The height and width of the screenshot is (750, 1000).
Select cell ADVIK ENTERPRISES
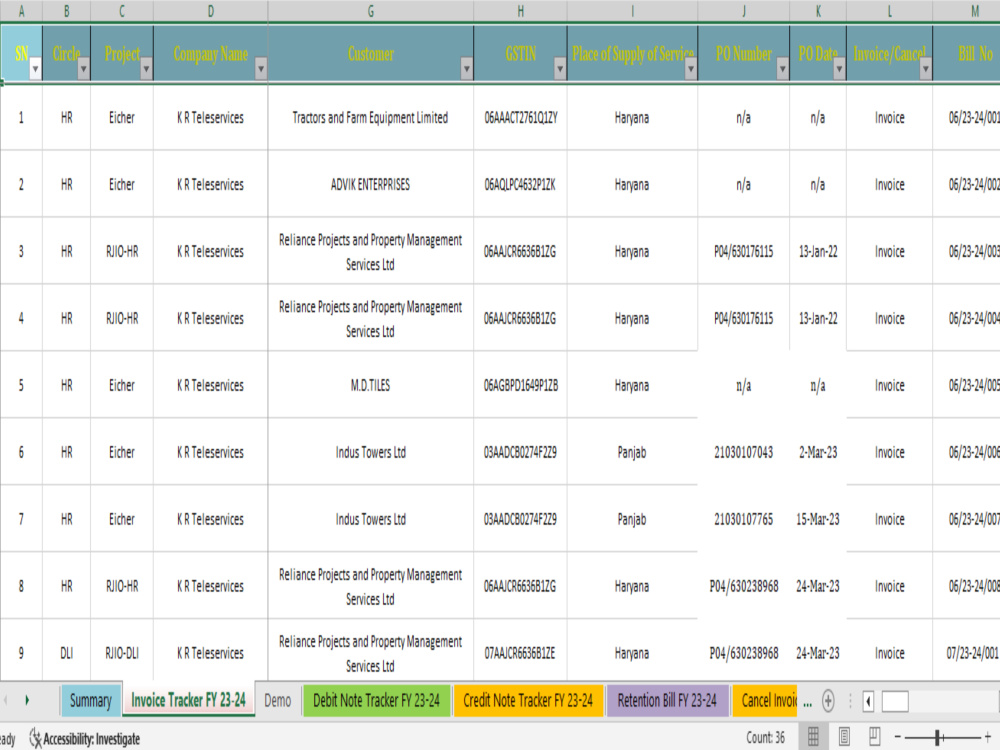click(371, 184)
